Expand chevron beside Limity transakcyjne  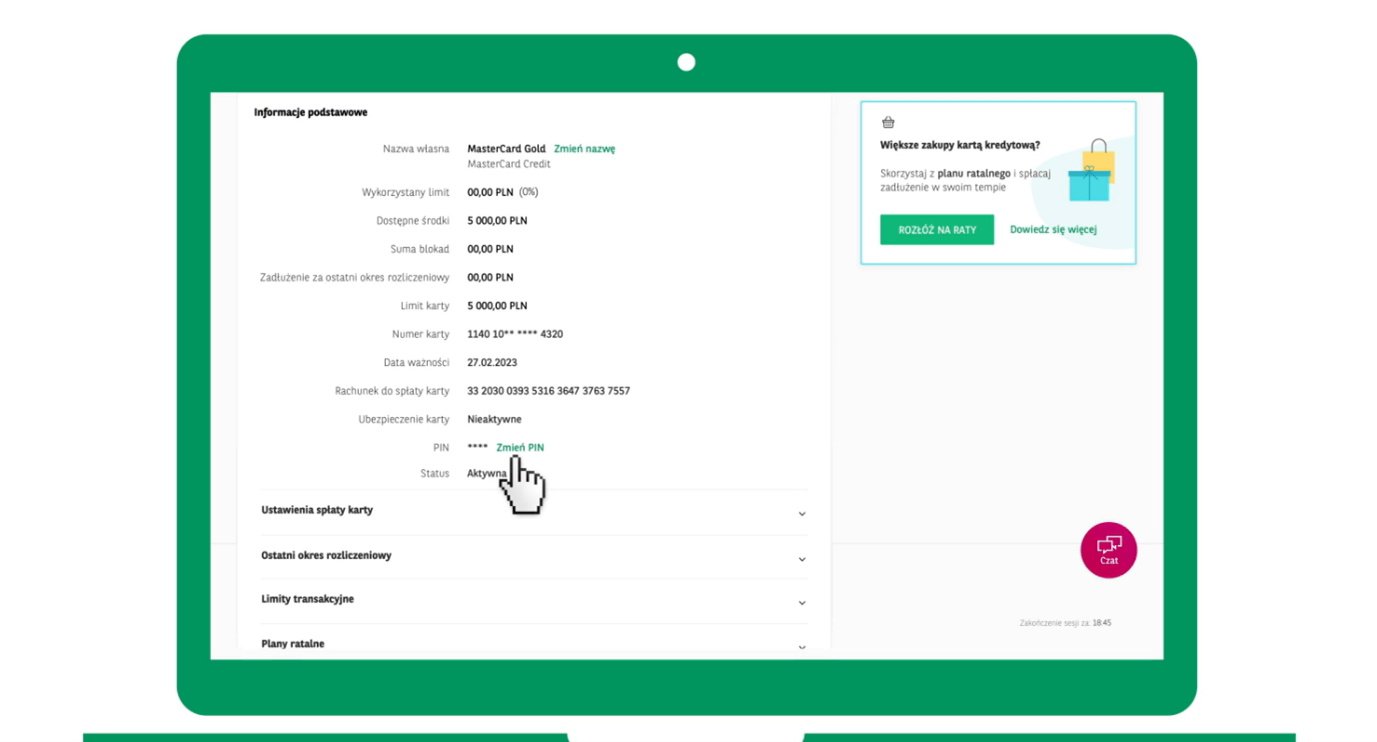point(801,603)
